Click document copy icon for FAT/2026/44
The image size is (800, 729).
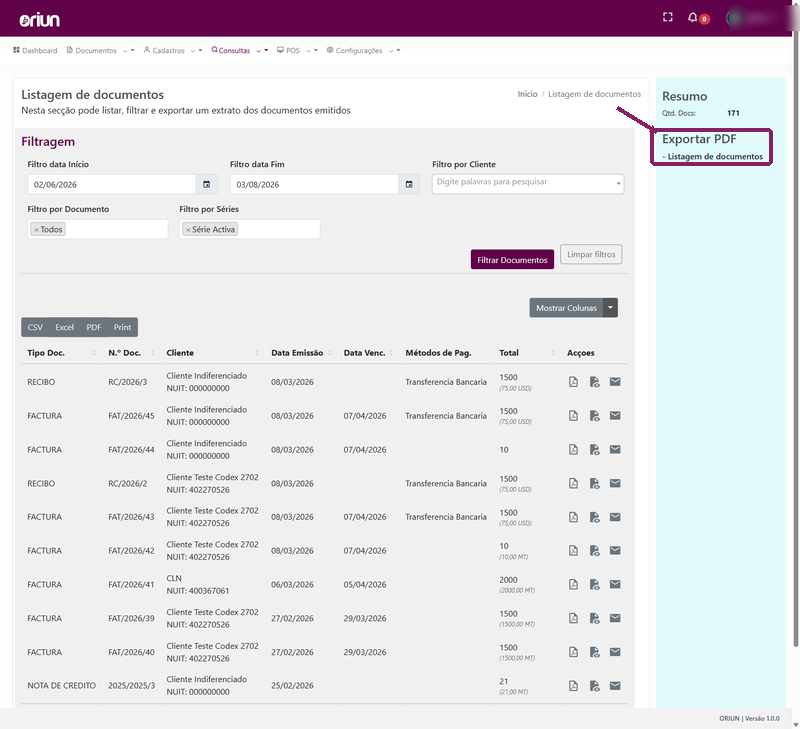point(594,449)
